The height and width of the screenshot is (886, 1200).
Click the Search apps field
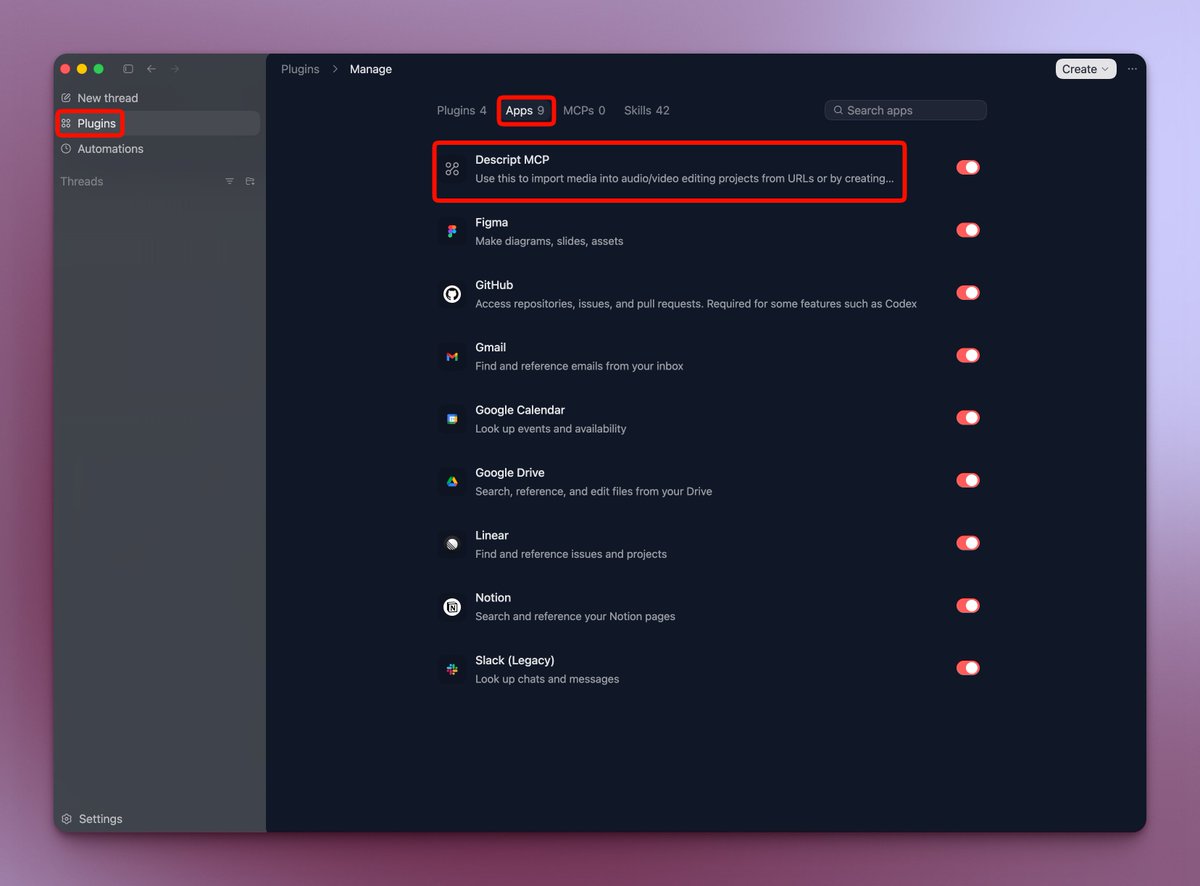906,110
